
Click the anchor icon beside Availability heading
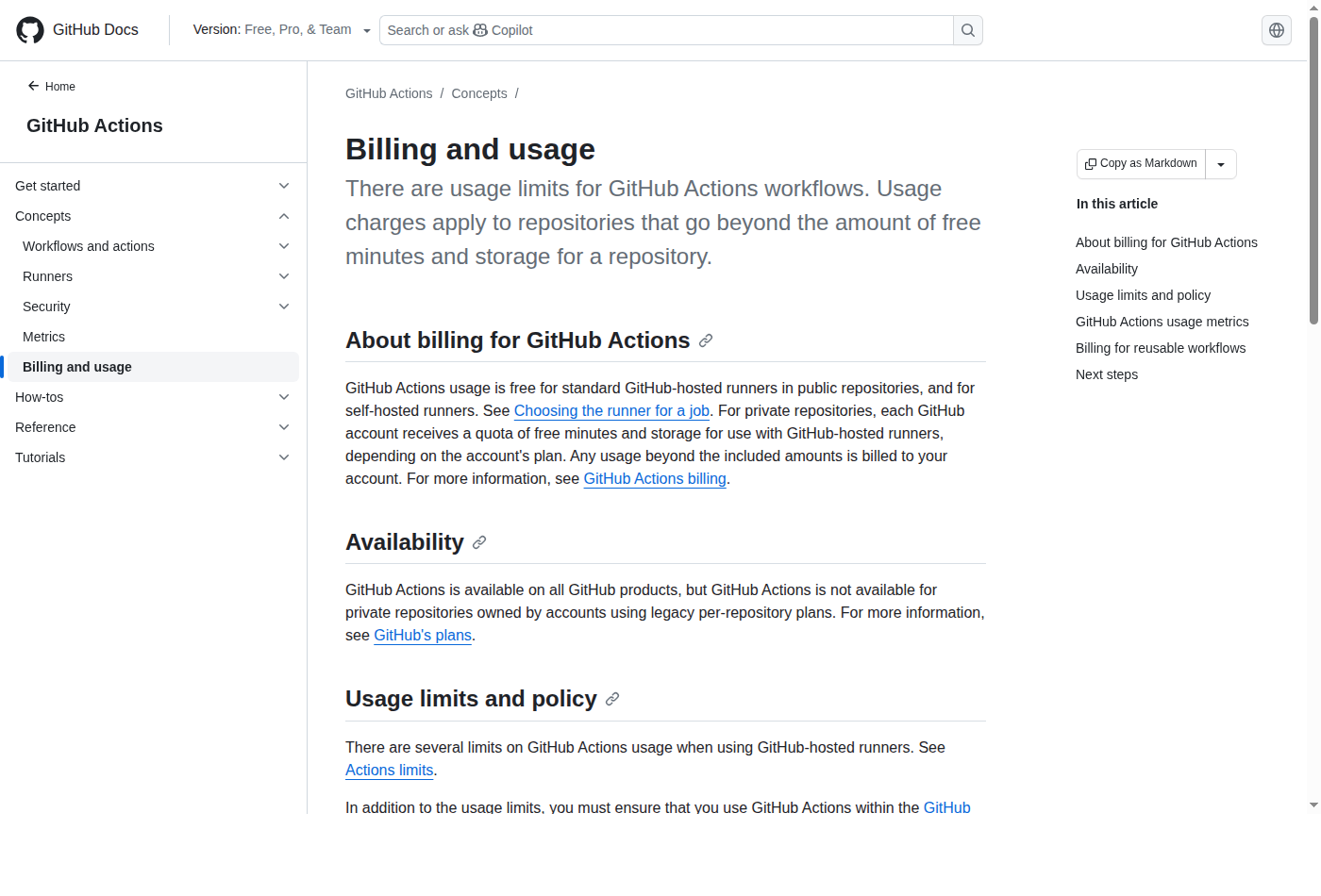point(479,542)
